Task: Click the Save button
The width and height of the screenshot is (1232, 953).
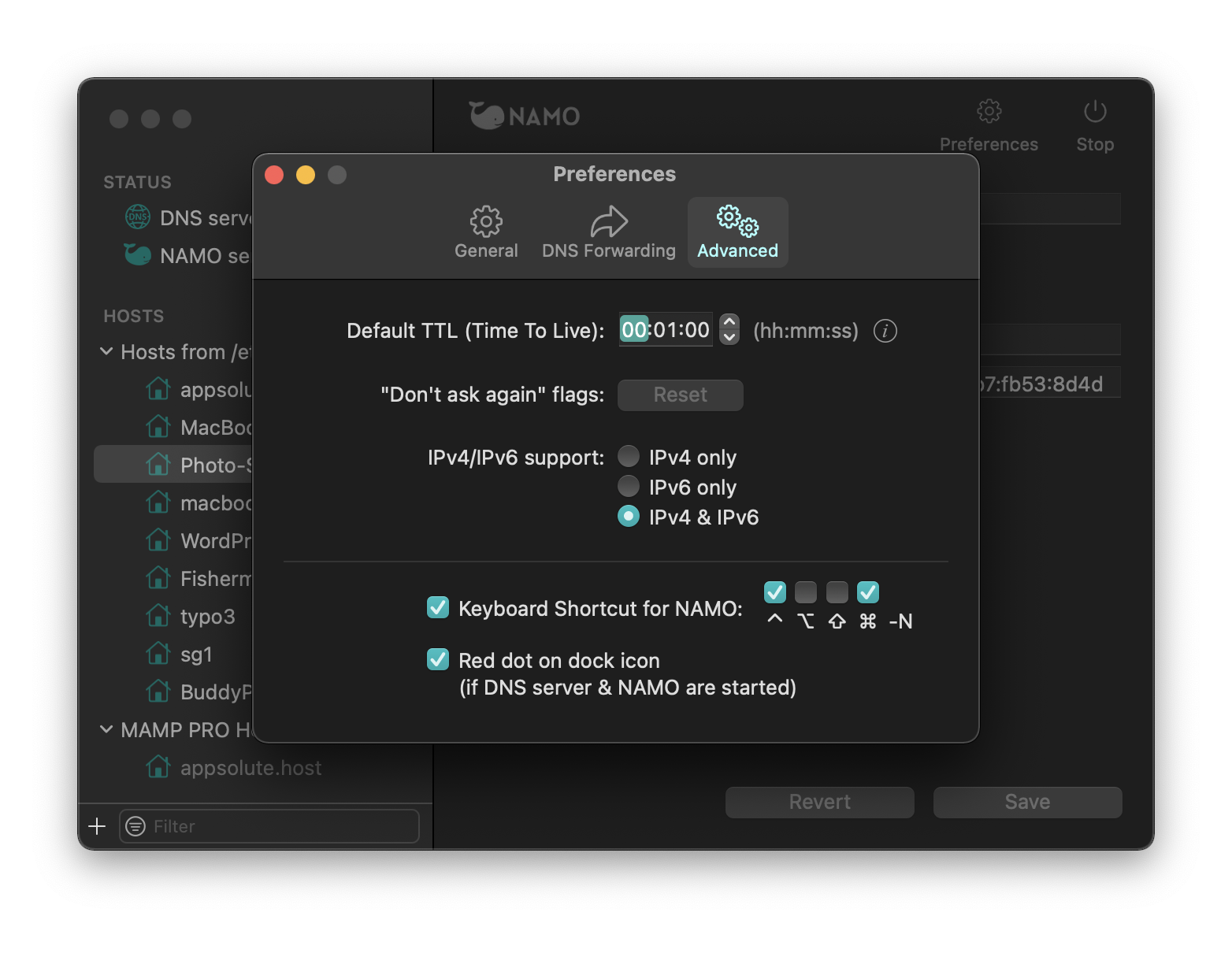Action: pos(1027,802)
